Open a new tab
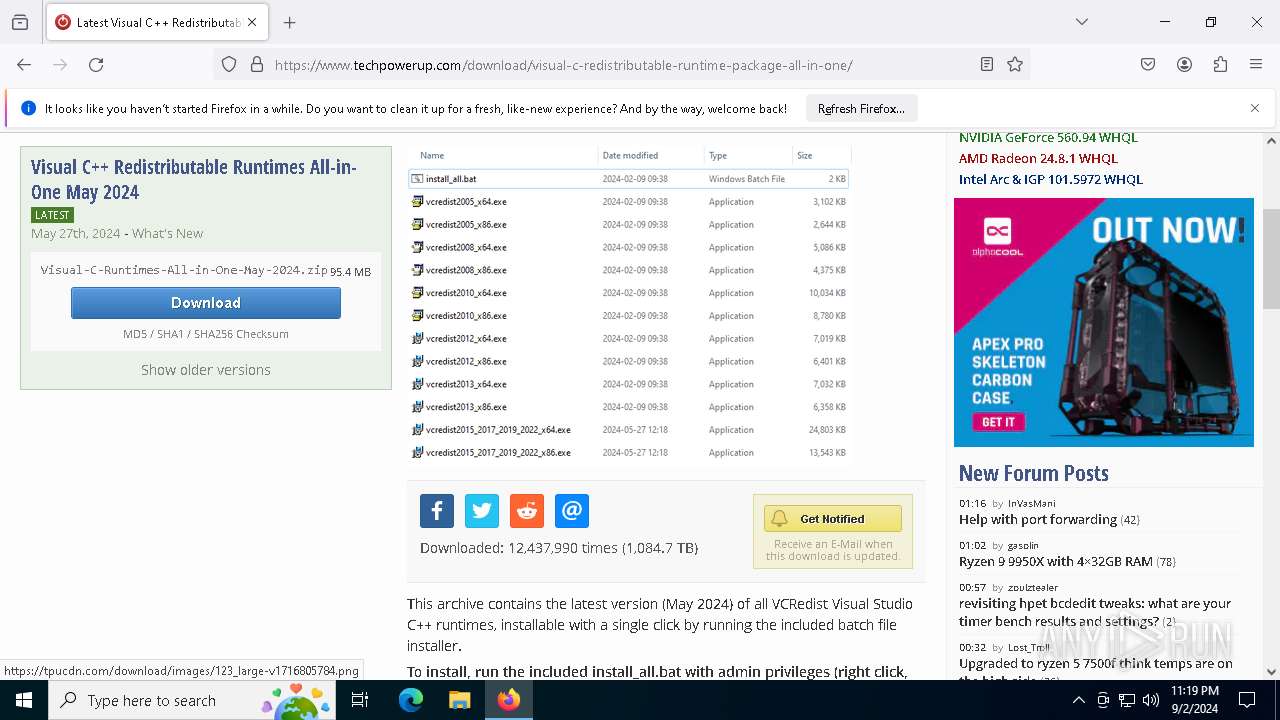The height and width of the screenshot is (720, 1280). click(x=290, y=22)
